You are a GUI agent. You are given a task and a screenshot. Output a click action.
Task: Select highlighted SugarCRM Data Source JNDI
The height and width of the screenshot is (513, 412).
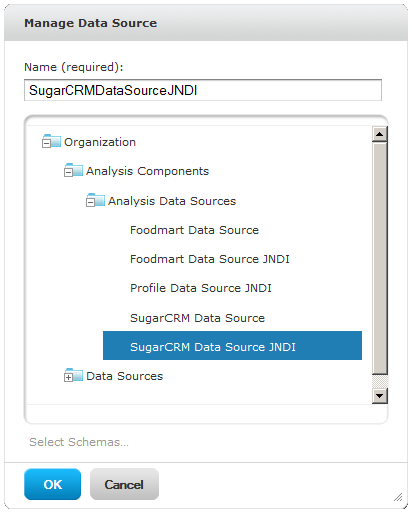[232, 346]
